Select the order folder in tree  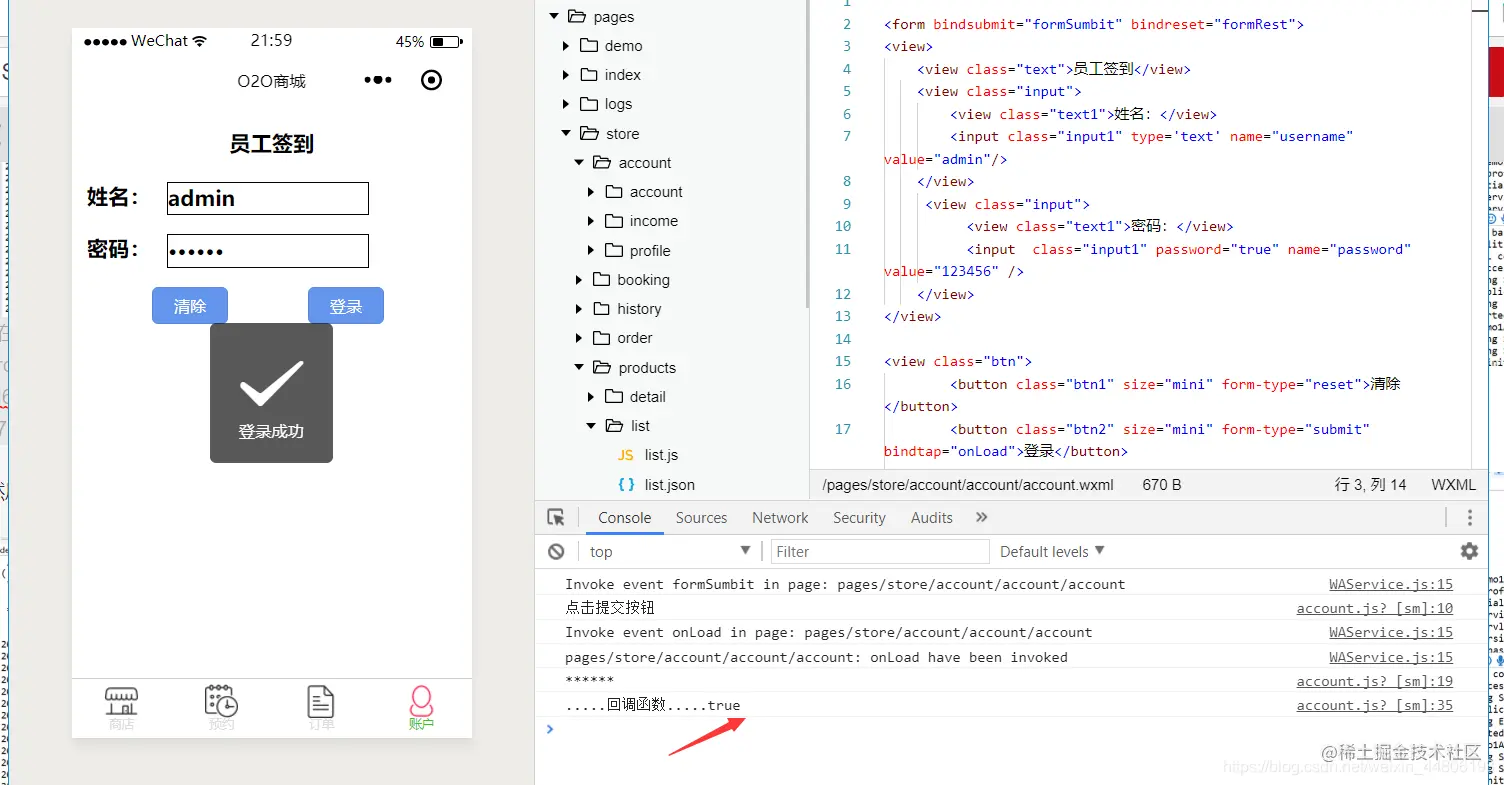pyautogui.click(x=635, y=338)
